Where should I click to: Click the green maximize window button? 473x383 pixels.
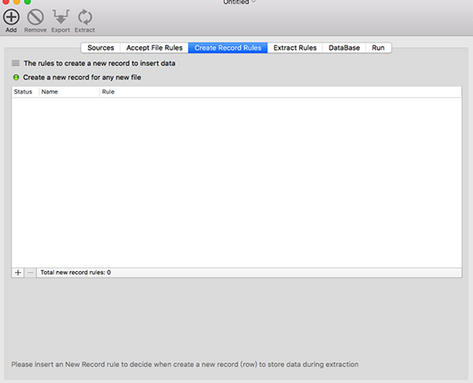[x=28, y=2]
